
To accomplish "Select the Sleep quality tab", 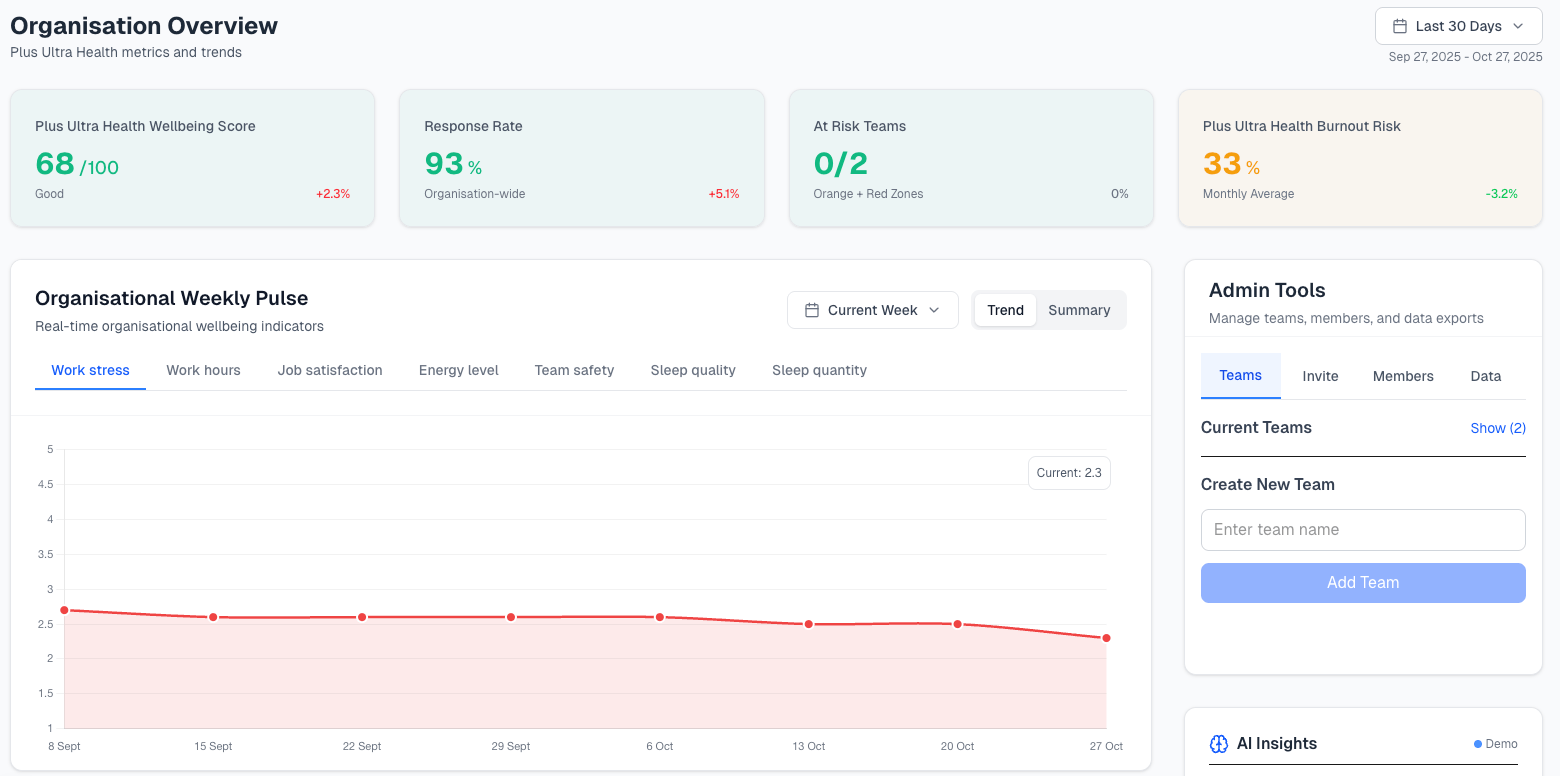I will point(693,370).
